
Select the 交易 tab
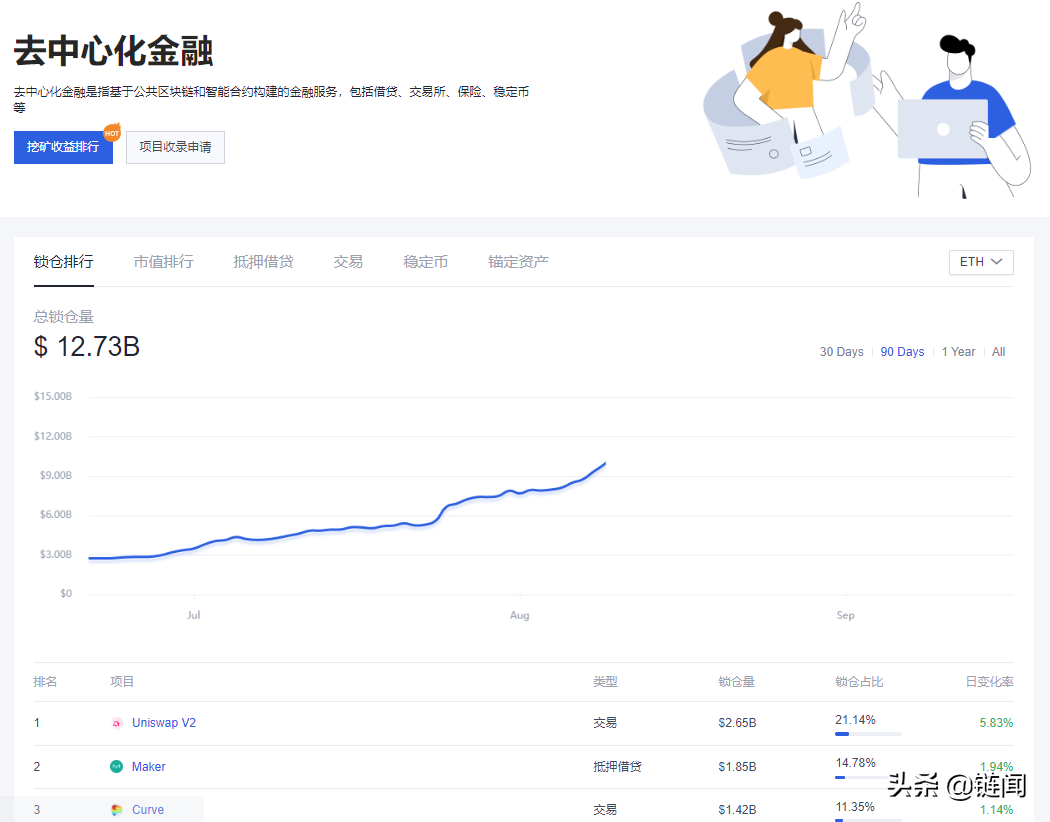[348, 262]
